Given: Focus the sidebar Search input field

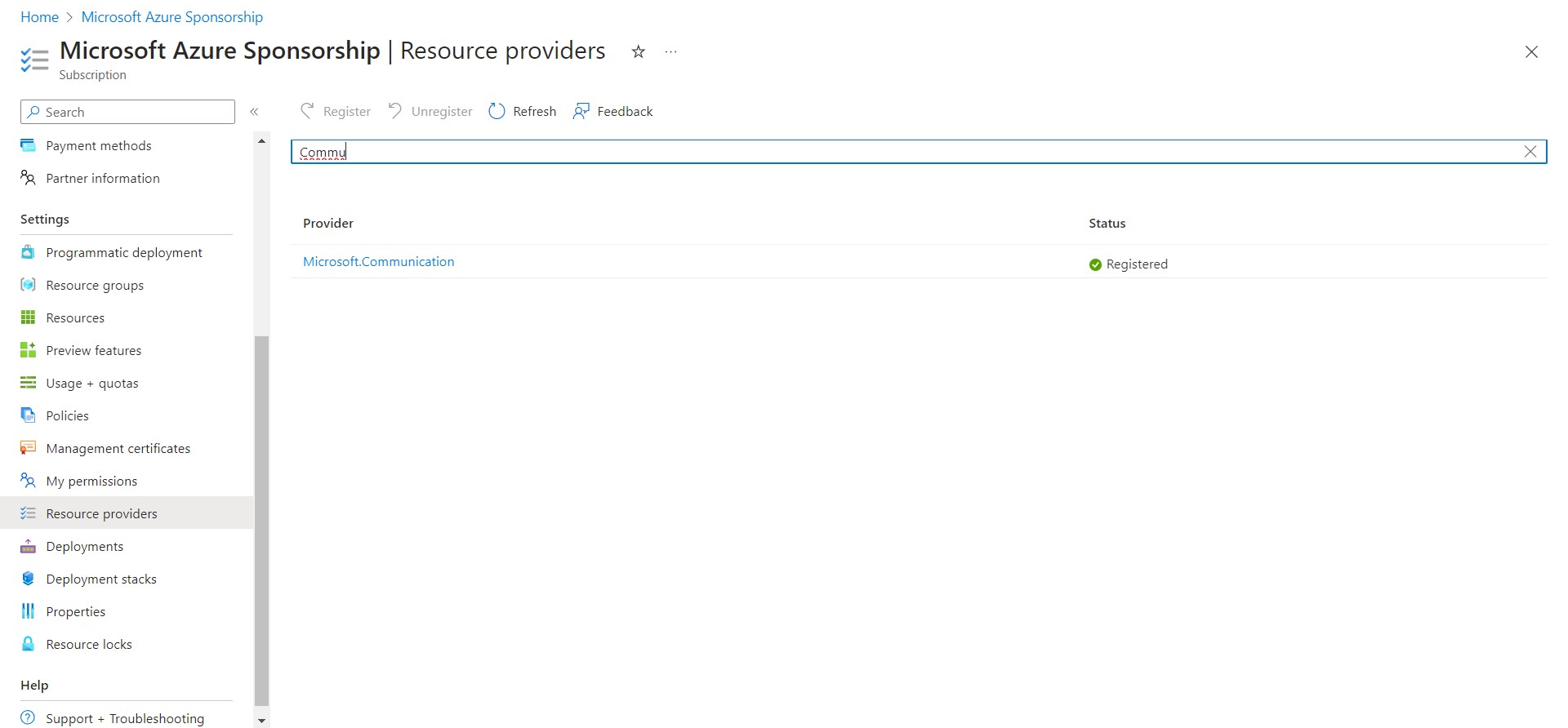Looking at the screenshot, I should tap(127, 112).
